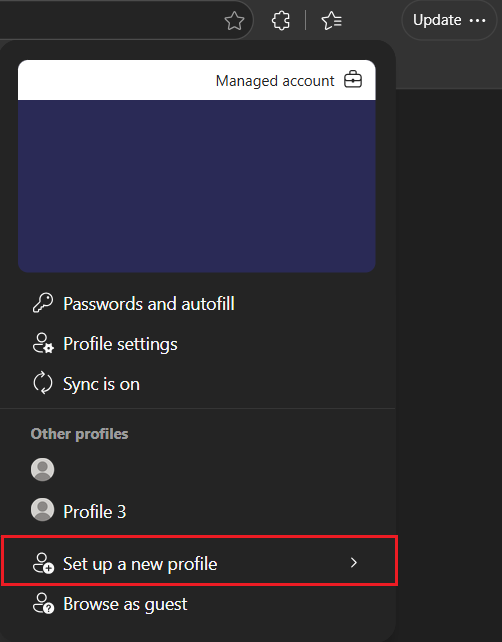The image size is (502, 642).
Task: Switch to the unnamed profile avatar
Action: click(43, 469)
